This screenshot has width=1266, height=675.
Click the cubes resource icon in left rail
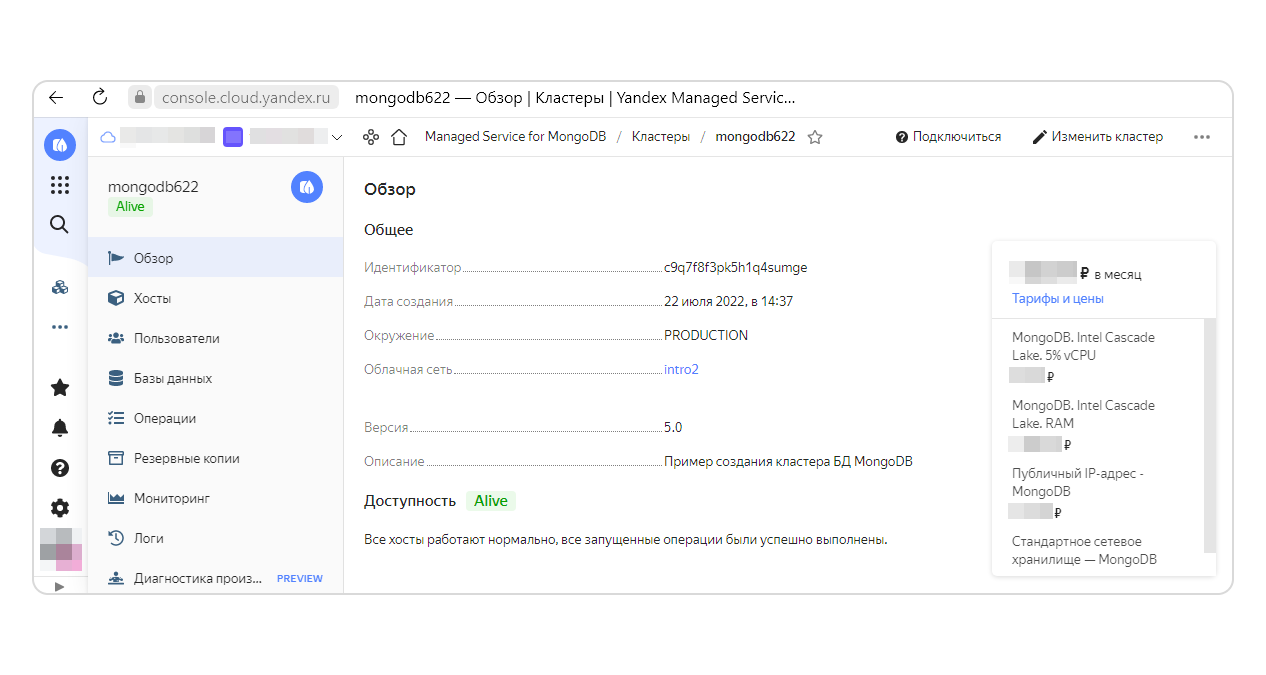click(60, 288)
